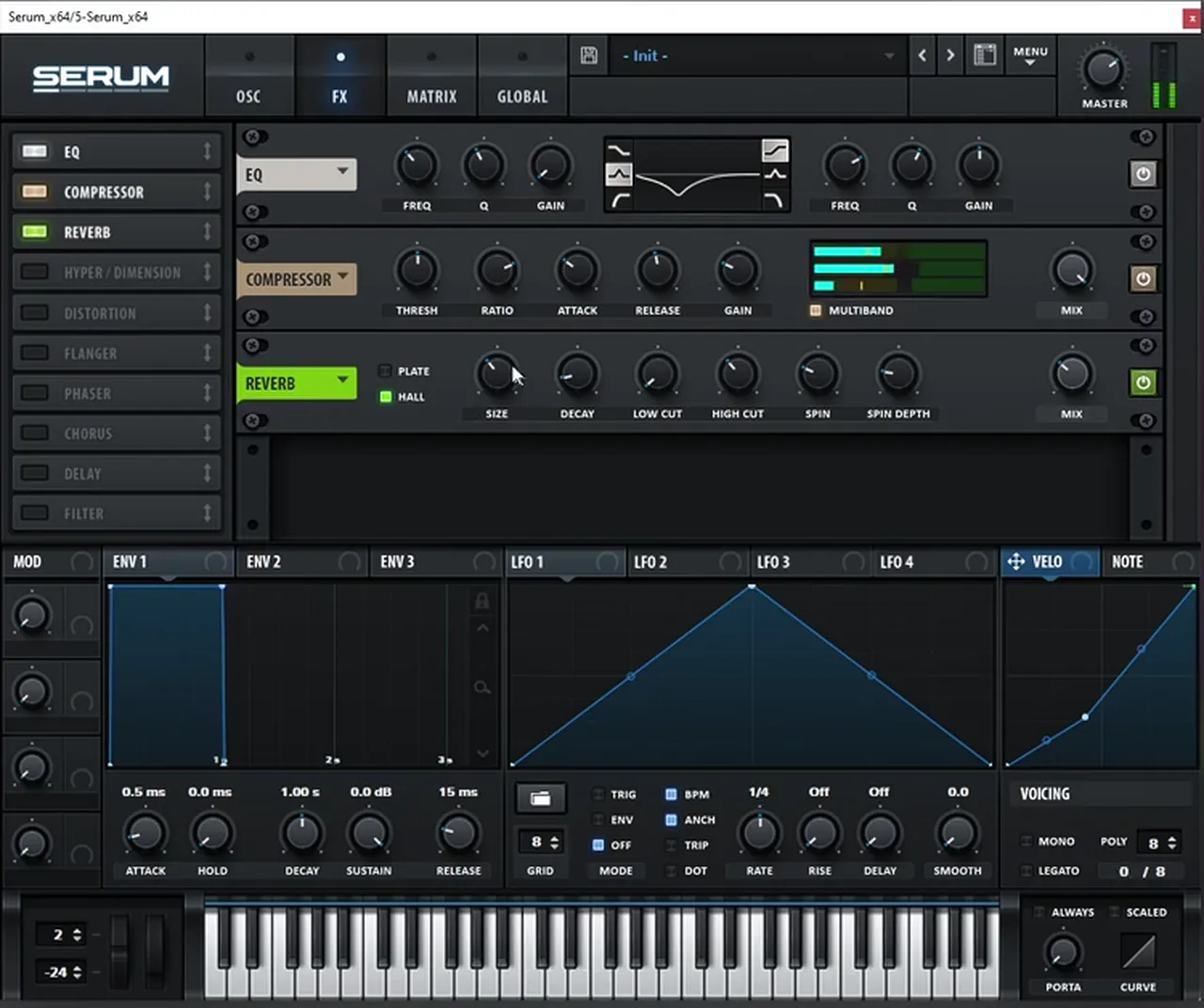Toggle the EQ module power button
1204x1008 pixels.
(x=1143, y=174)
